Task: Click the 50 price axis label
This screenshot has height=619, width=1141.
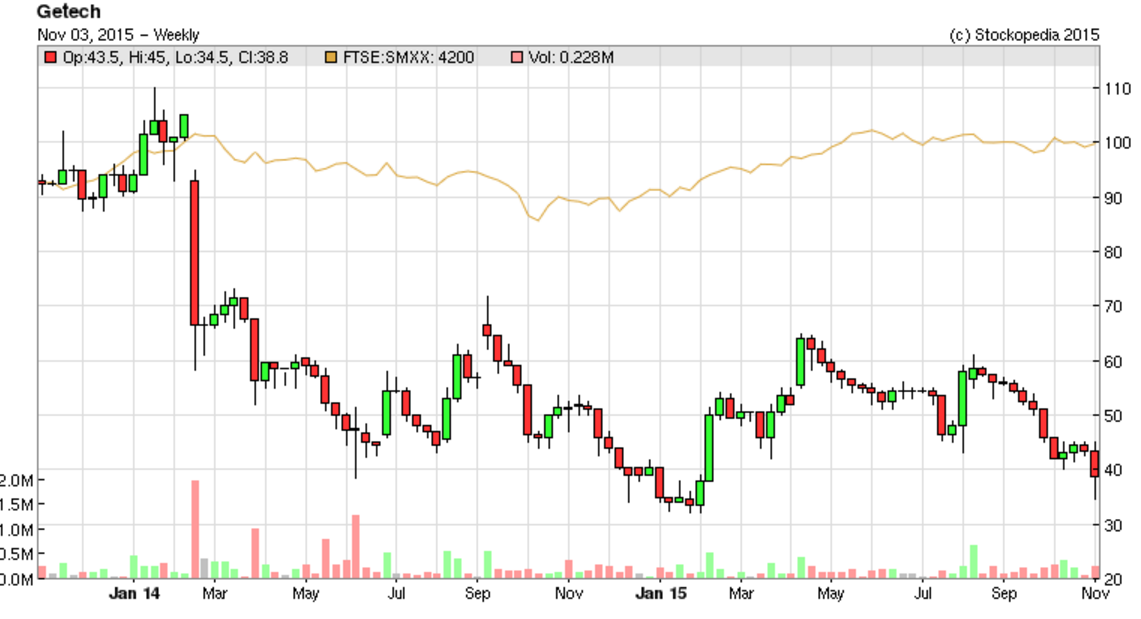Action: (1112, 416)
